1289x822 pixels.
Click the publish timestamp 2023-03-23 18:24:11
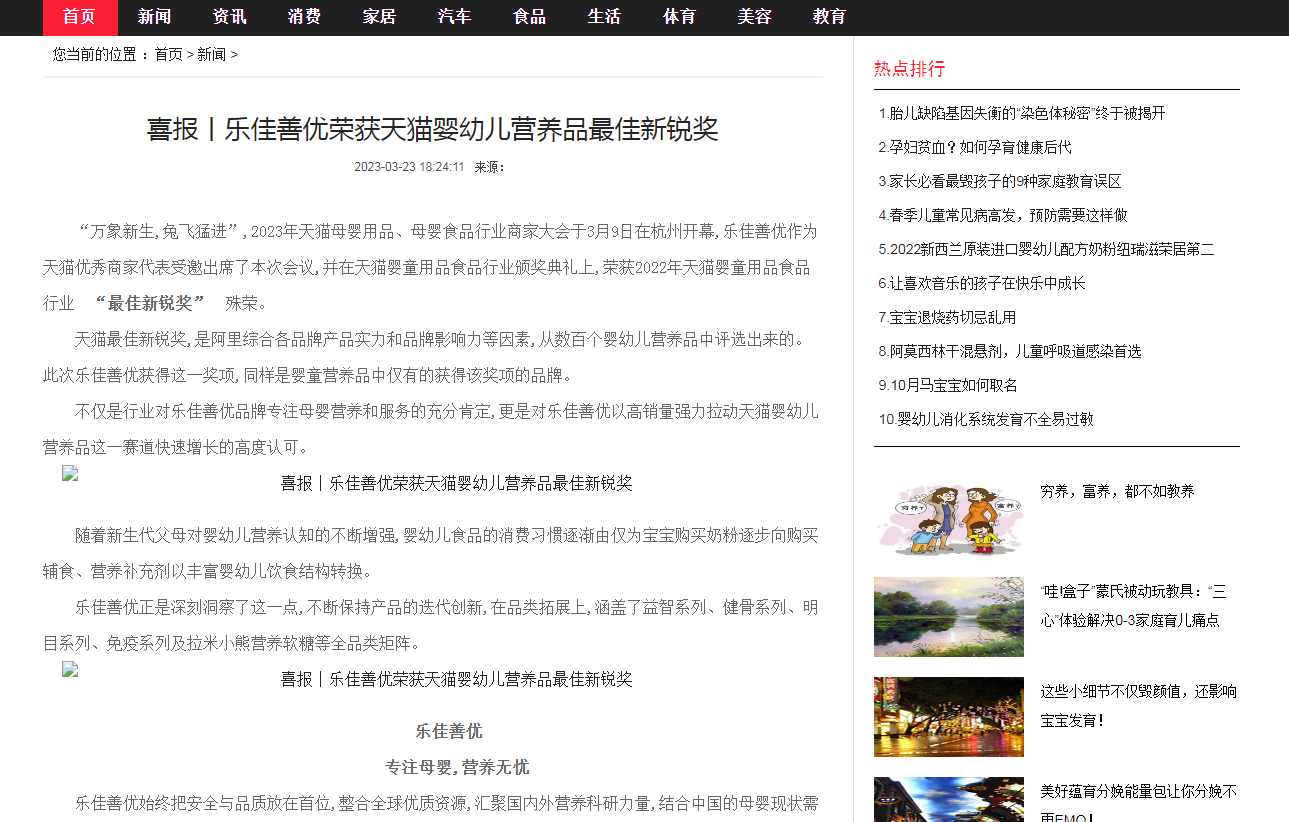[x=409, y=167]
